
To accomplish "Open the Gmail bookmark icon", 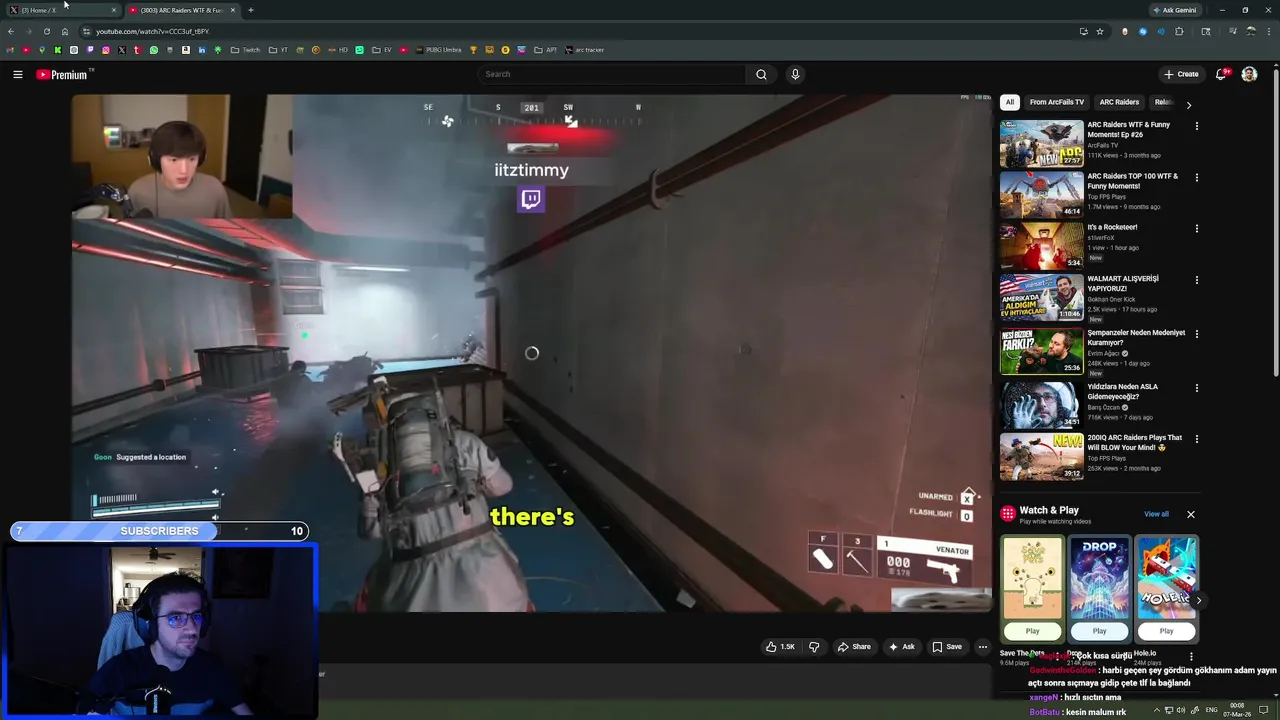I will click(10, 50).
